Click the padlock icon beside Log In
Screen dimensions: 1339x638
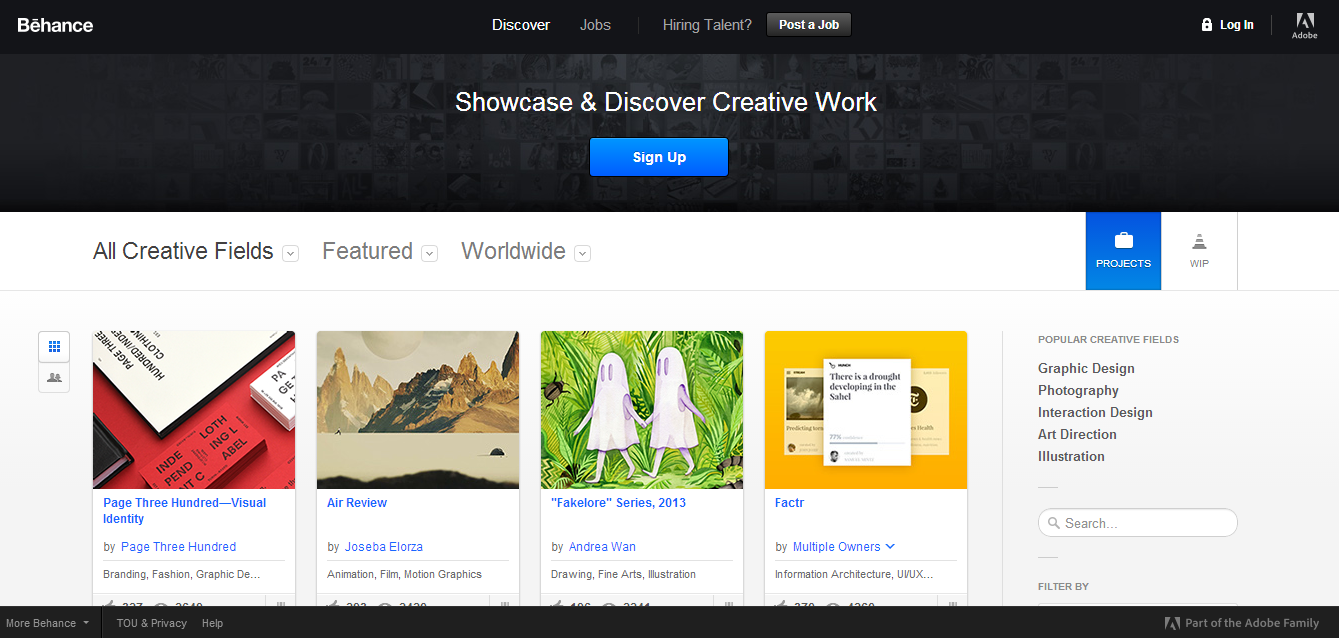tap(1207, 25)
